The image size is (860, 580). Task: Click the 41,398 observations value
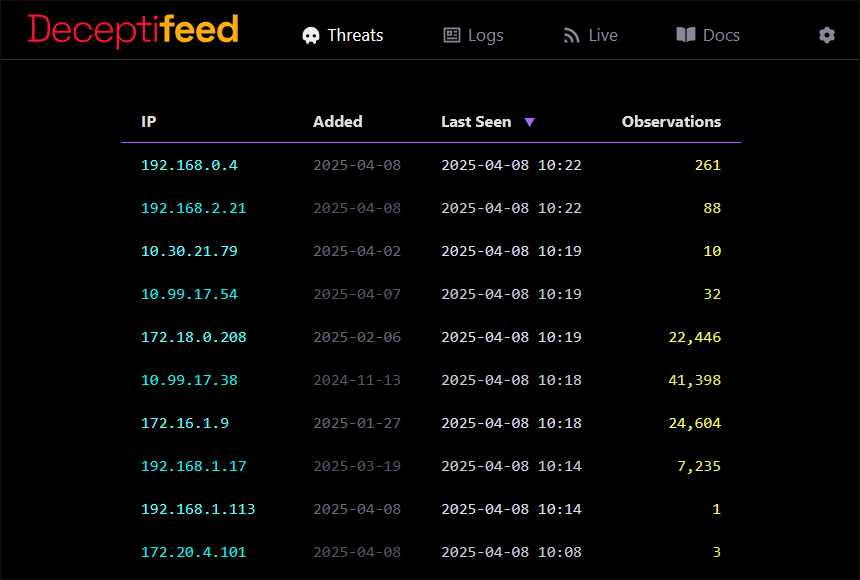click(x=694, y=380)
